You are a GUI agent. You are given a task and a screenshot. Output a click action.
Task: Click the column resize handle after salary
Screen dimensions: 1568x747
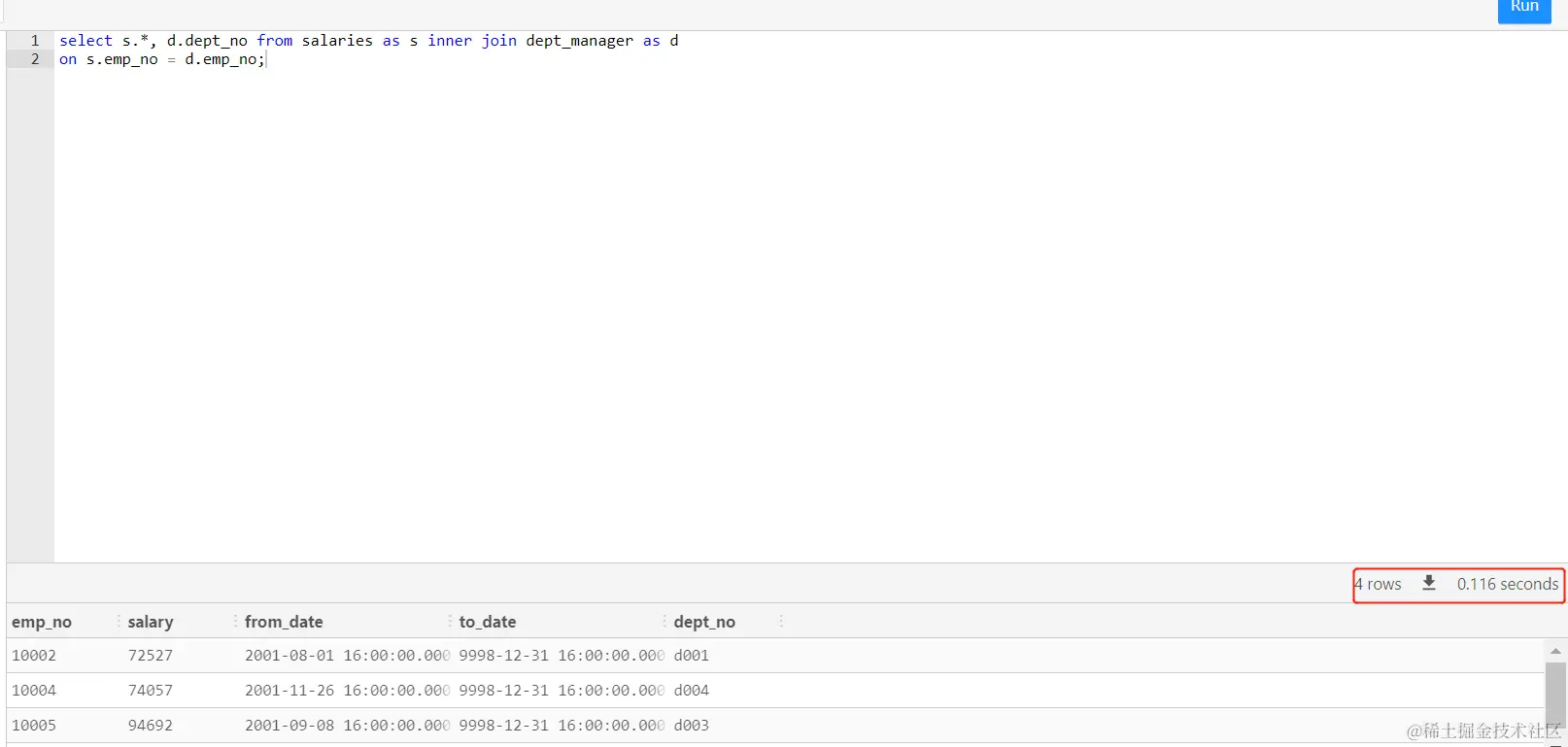tap(235, 622)
